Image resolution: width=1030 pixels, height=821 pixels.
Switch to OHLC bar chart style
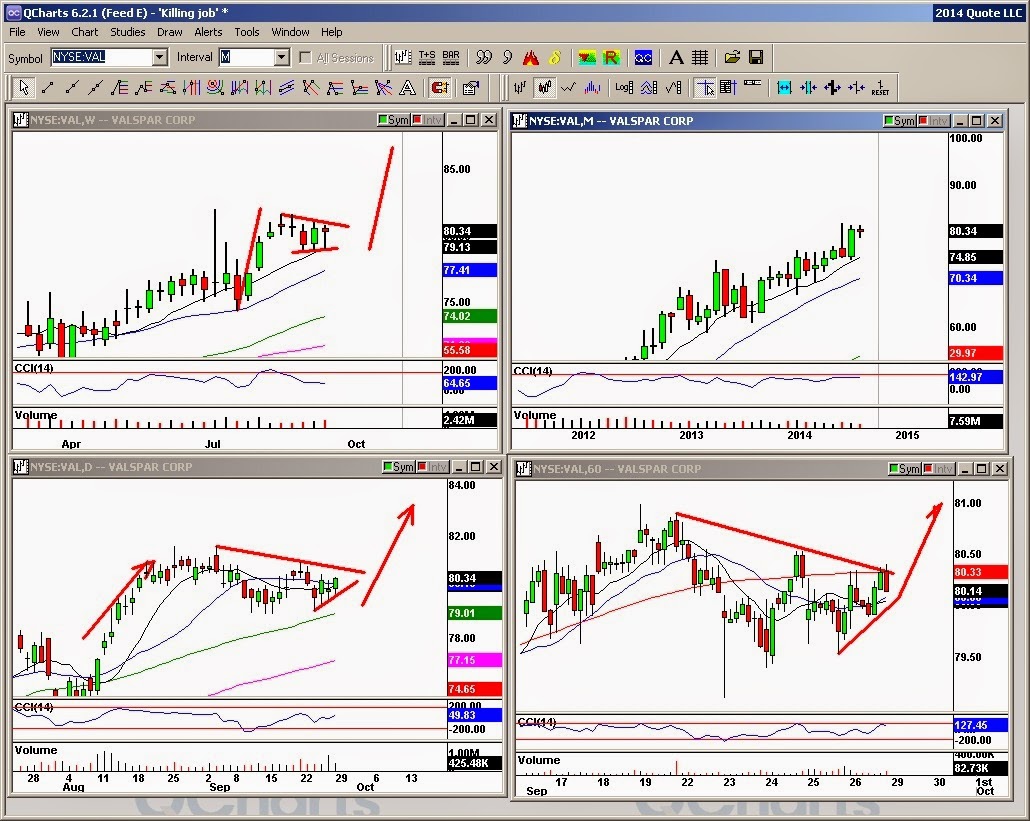coord(520,87)
